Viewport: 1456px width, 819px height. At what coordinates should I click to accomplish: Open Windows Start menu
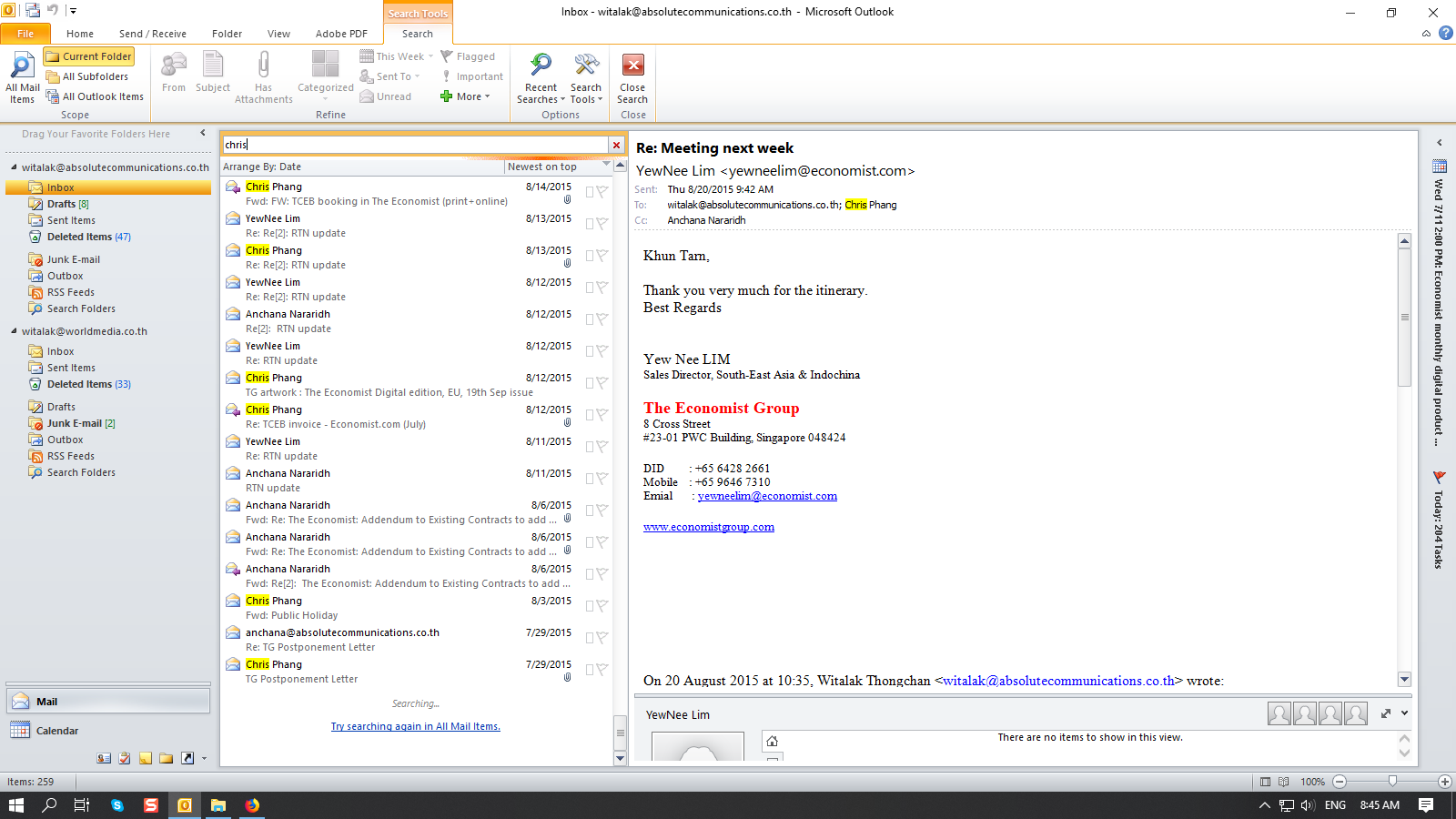(16, 805)
